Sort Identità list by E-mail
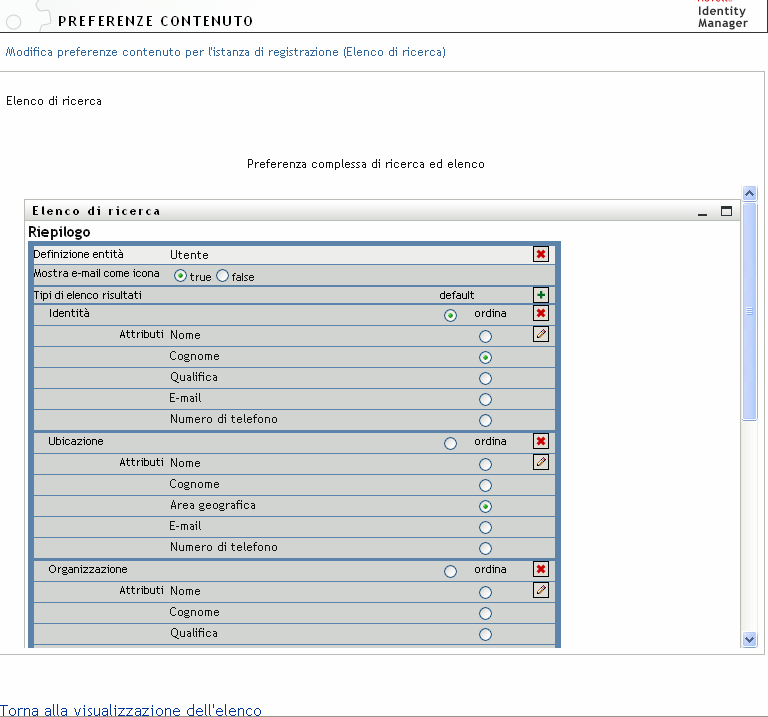The width and height of the screenshot is (768, 717). point(485,400)
